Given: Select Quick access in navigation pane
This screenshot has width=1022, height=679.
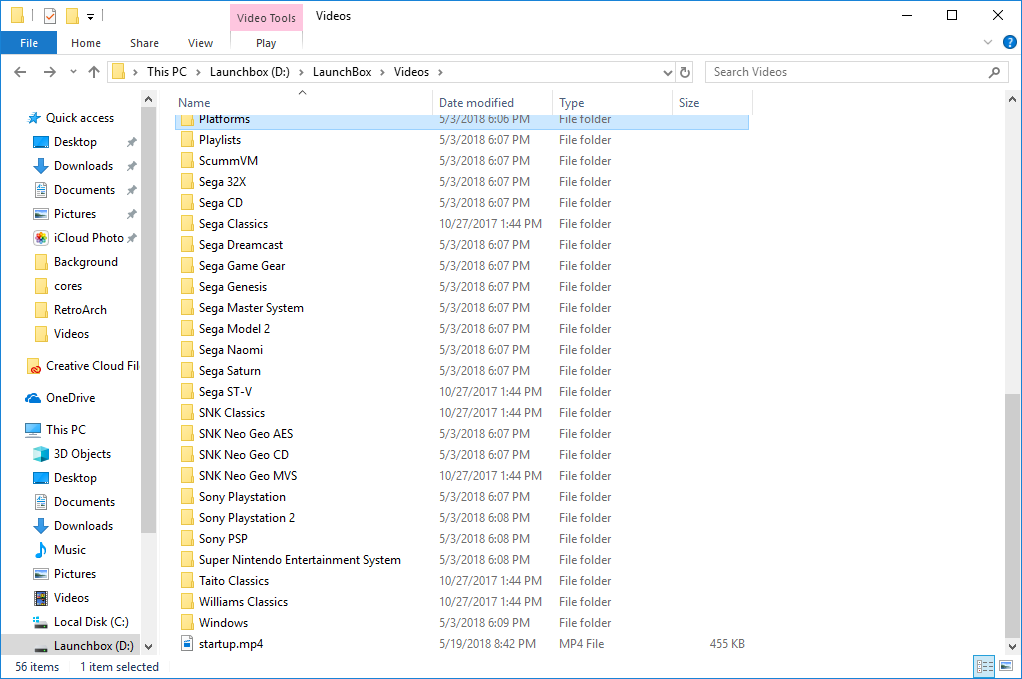Looking at the screenshot, I should click(x=80, y=118).
